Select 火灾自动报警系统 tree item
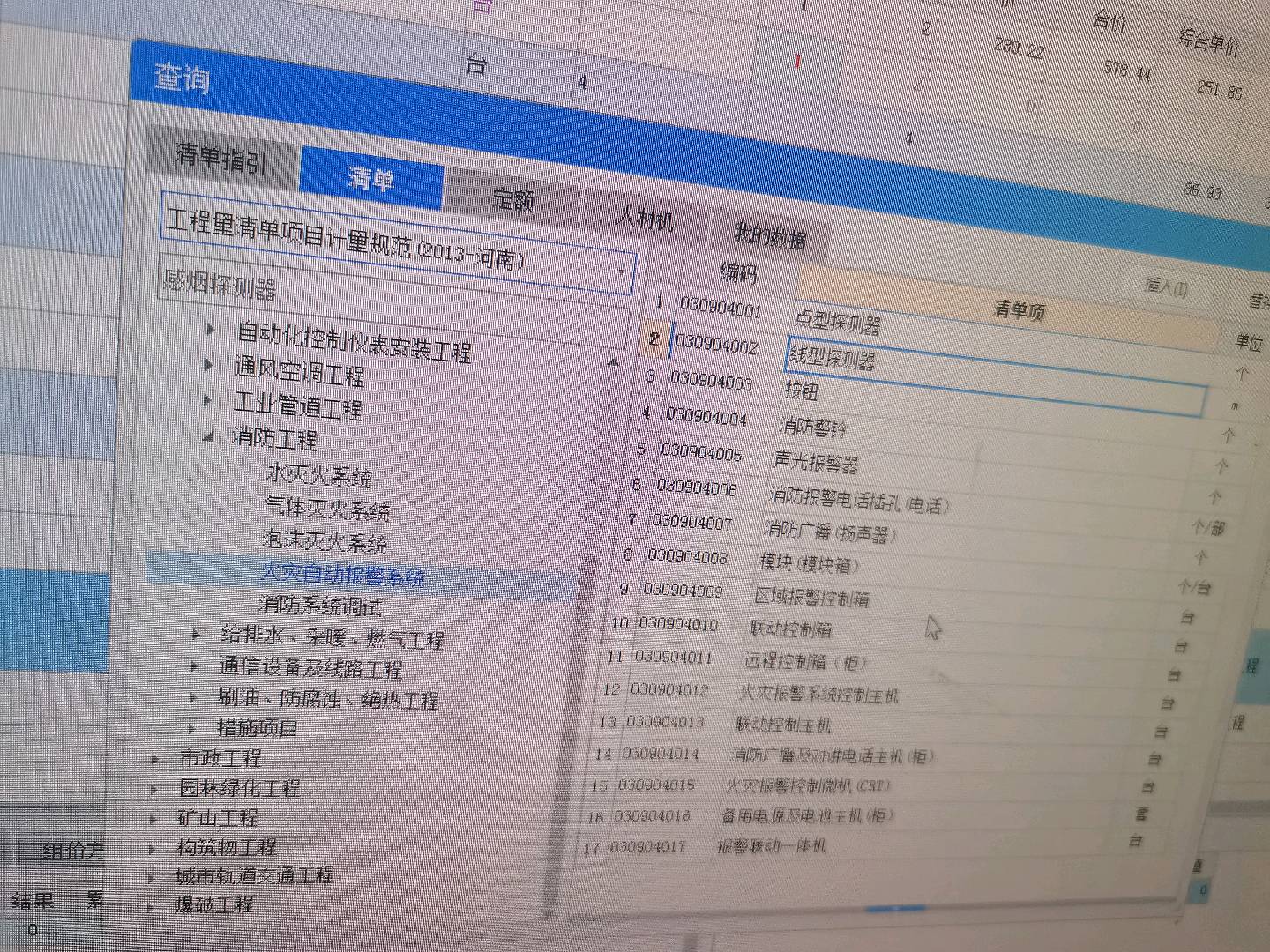 343,574
